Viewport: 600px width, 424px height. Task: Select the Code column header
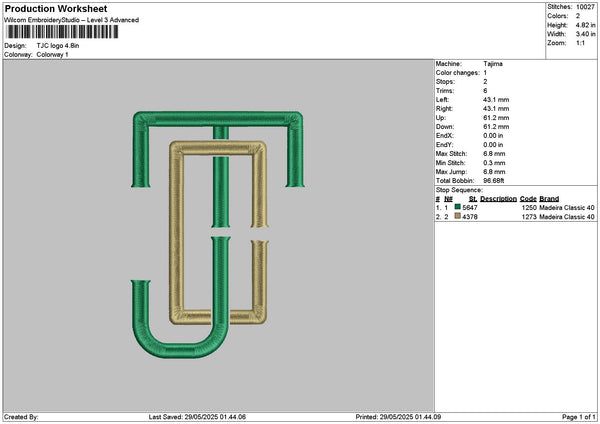[x=528, y=199]
